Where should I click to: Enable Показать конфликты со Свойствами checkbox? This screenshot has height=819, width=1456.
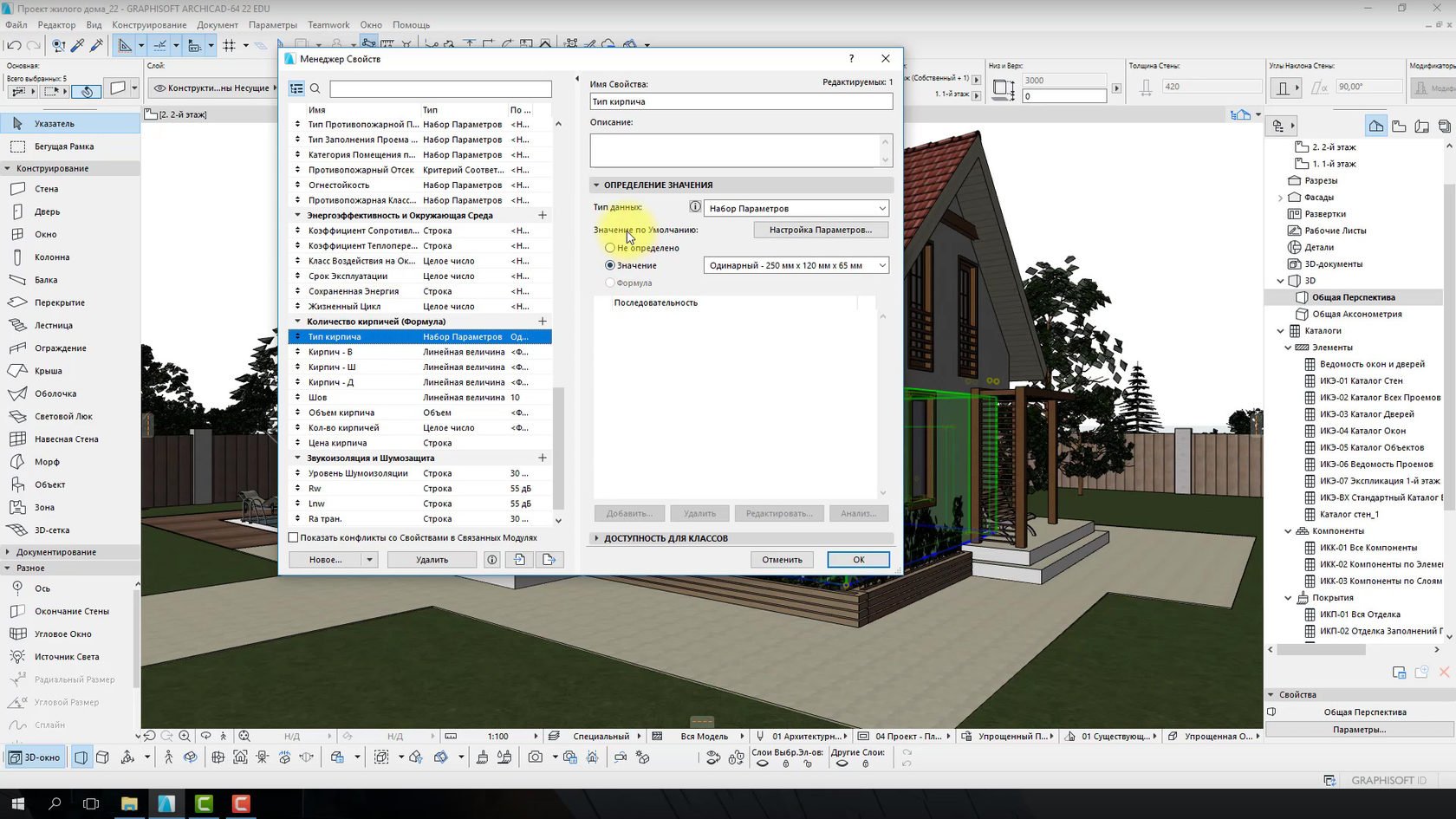(x=293, y=538)
